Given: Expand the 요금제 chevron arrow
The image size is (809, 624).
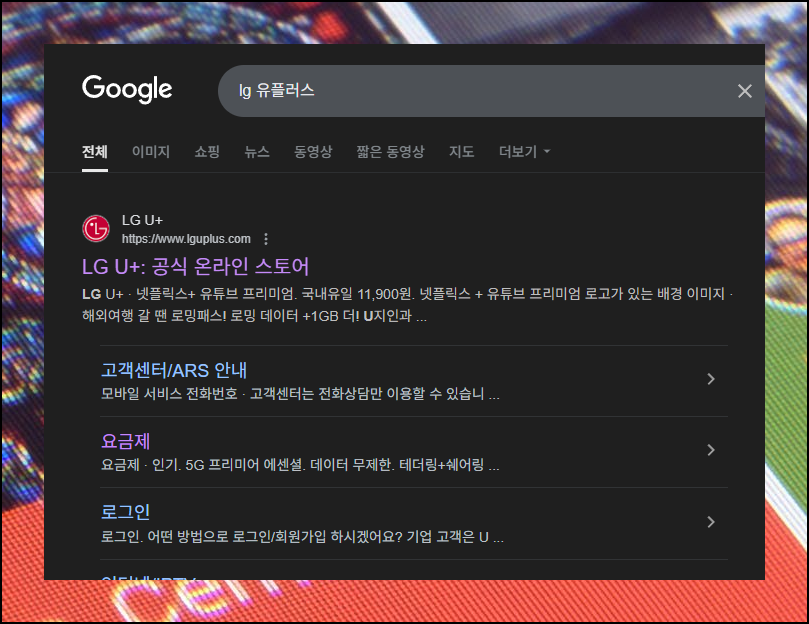Looking at the screenshot, I should 710,450.
